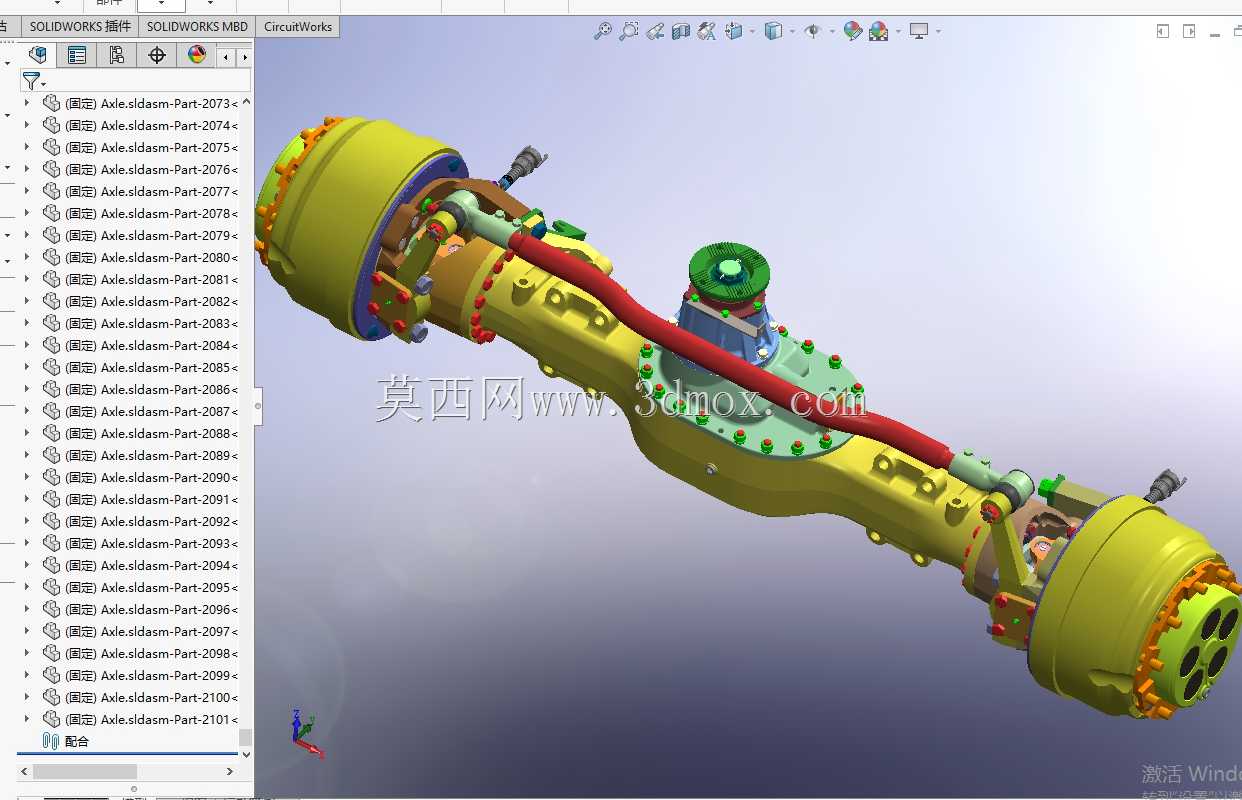1242x800 pixels.
Task: Expand Axle.sldasm-Part-2076 tree node
Action: point(27,169)
